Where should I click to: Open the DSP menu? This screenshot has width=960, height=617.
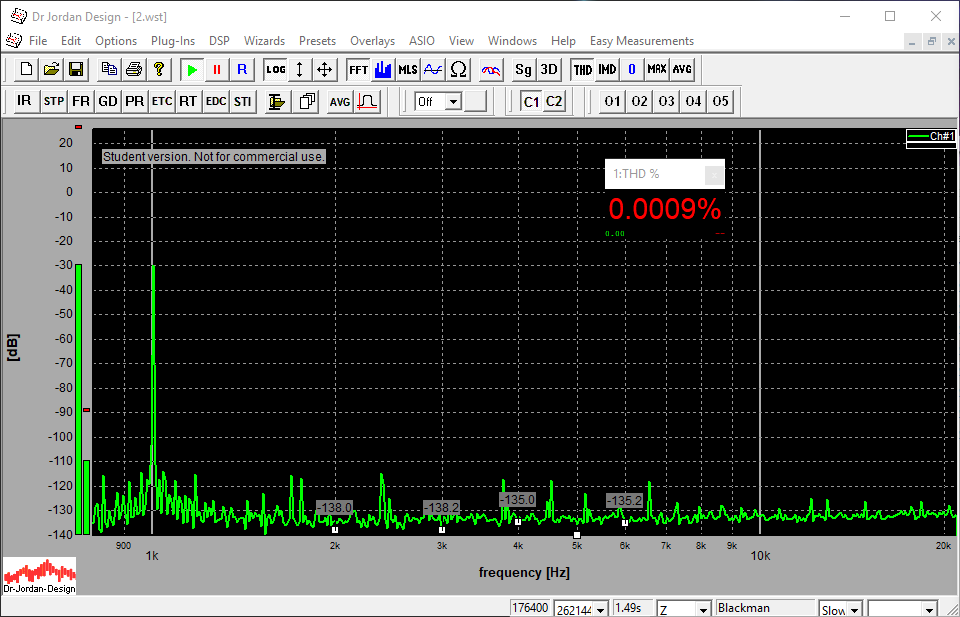[219, 41]
